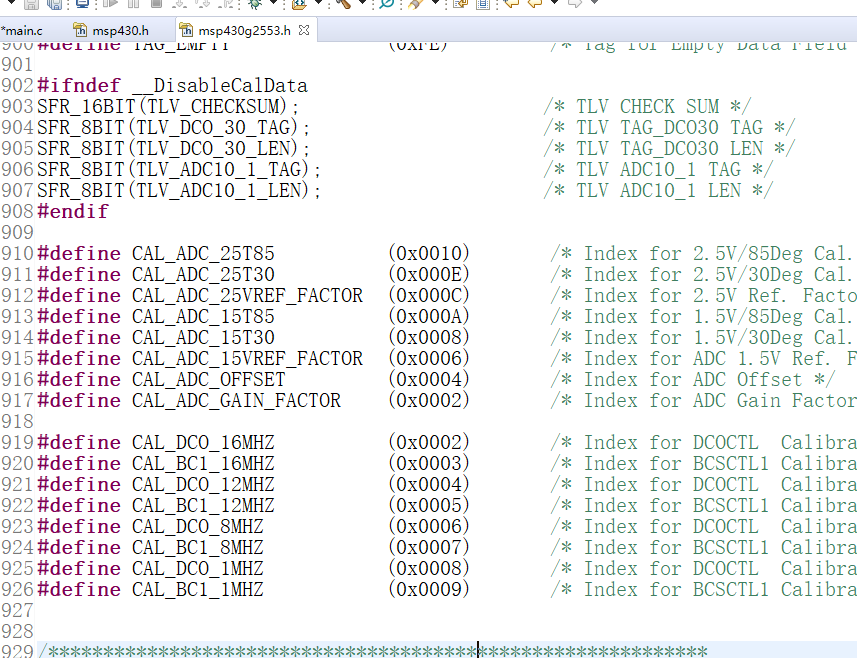This screenshot has width=857, height=658.
Task: Switch to the *main.c editor tab
Action: click(x=22, y=31)
